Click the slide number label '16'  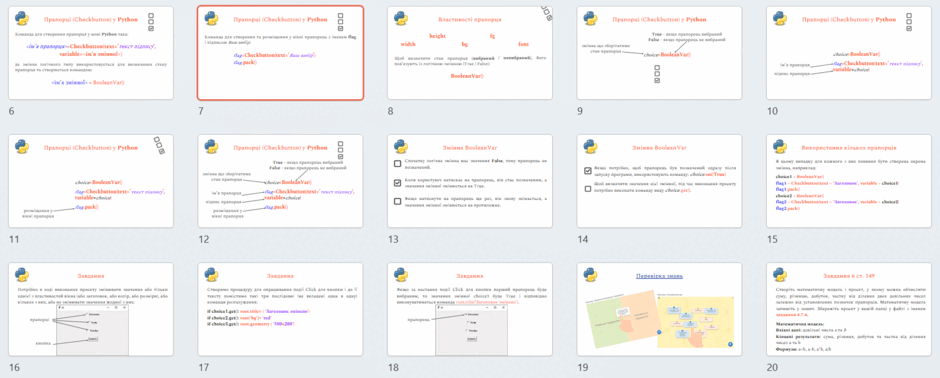coord(14,368)
